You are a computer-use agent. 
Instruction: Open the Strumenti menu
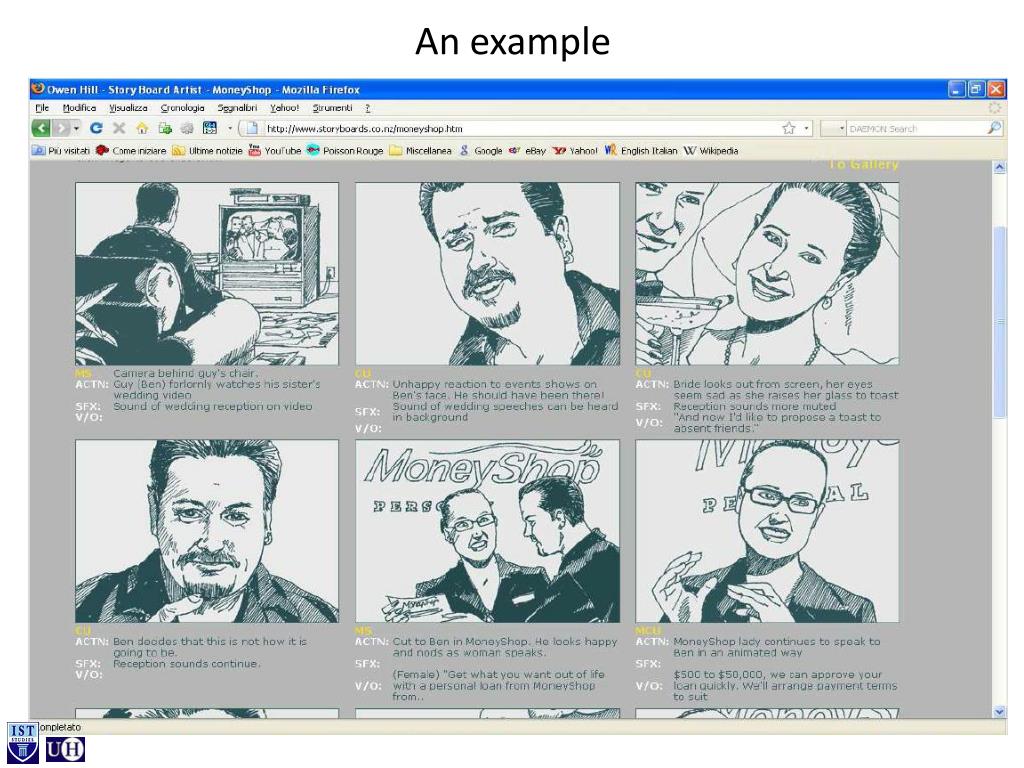point(332,108)
